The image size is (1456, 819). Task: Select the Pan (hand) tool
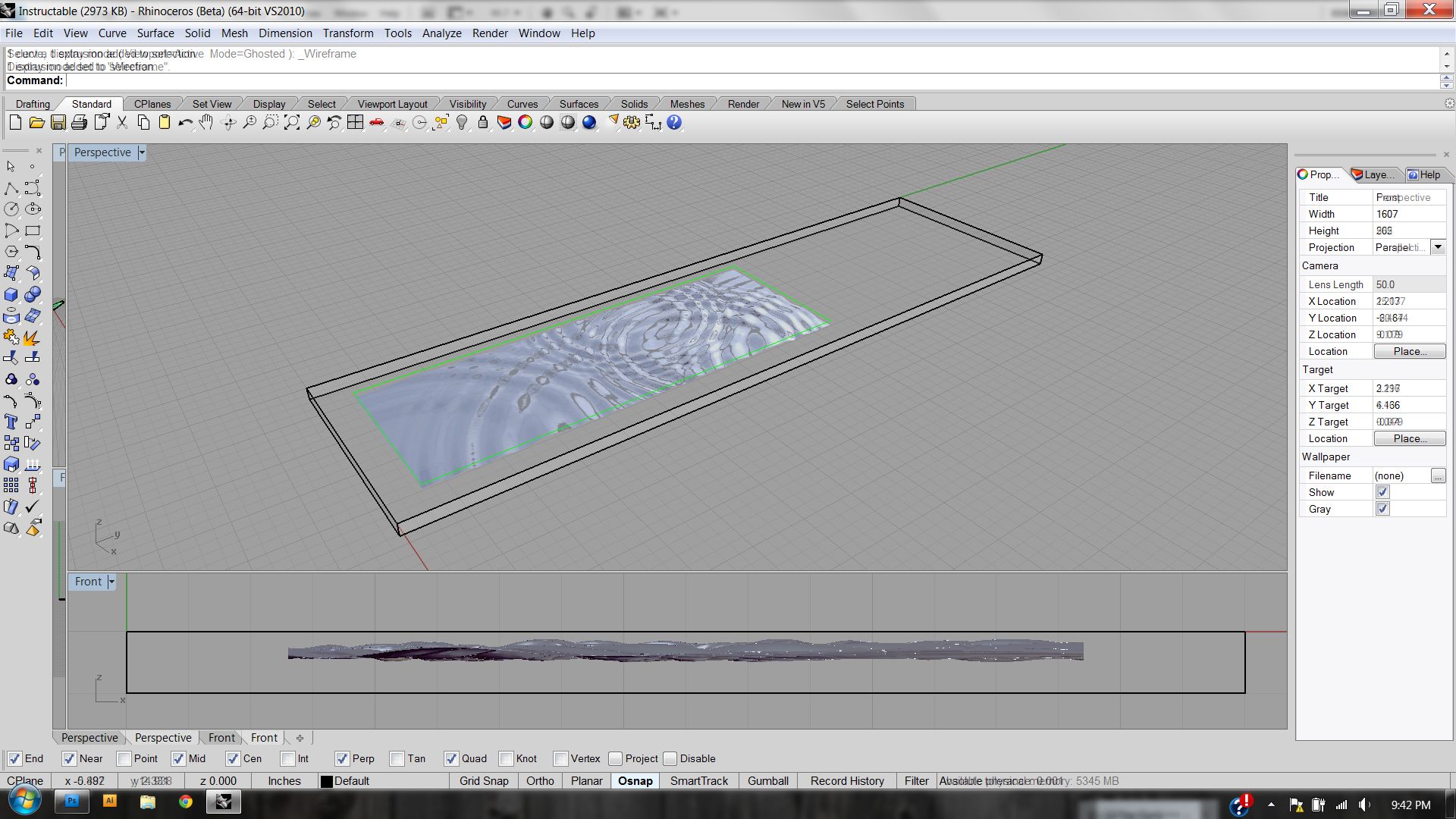pos(206,123)
